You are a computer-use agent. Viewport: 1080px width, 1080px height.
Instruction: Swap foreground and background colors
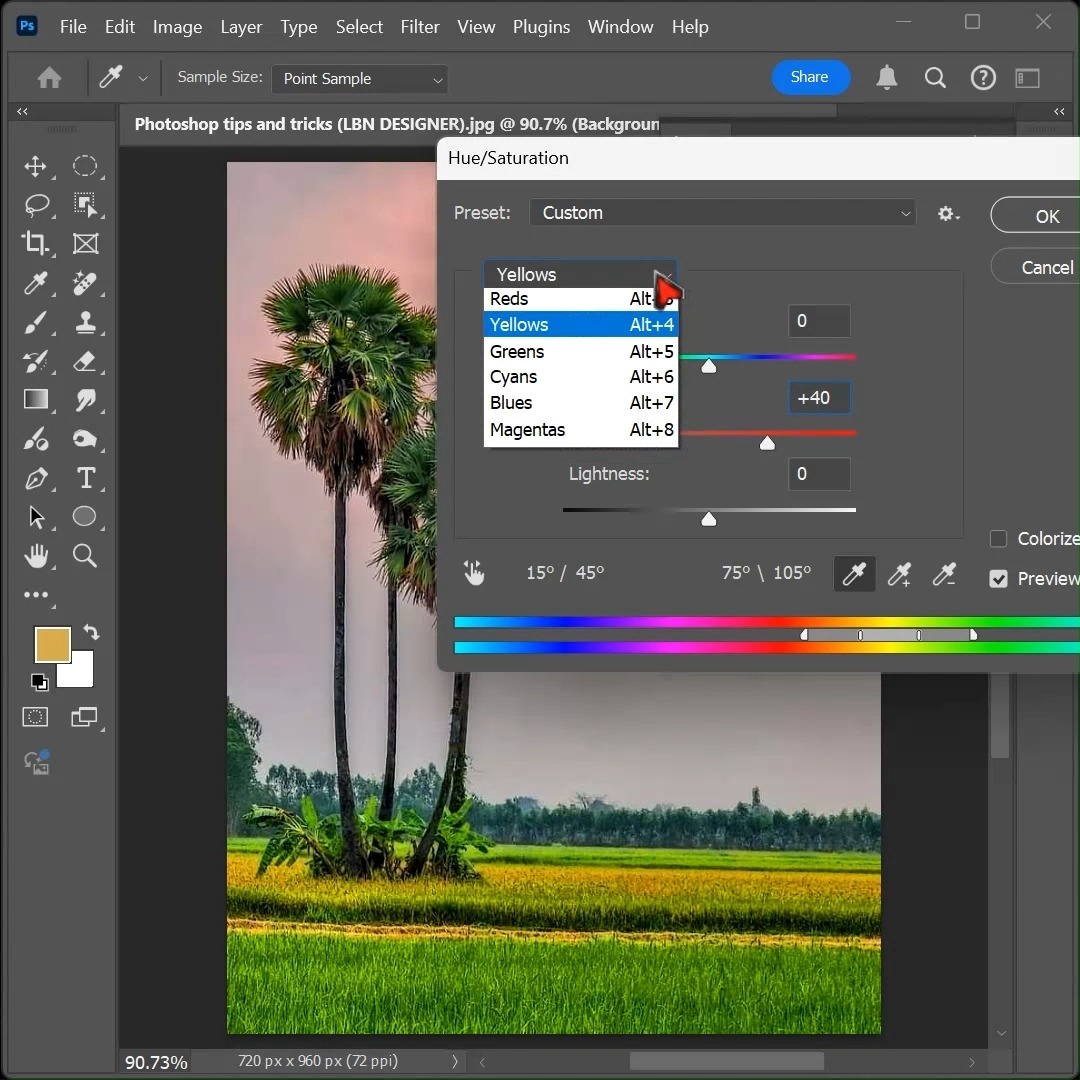[91, 632]
